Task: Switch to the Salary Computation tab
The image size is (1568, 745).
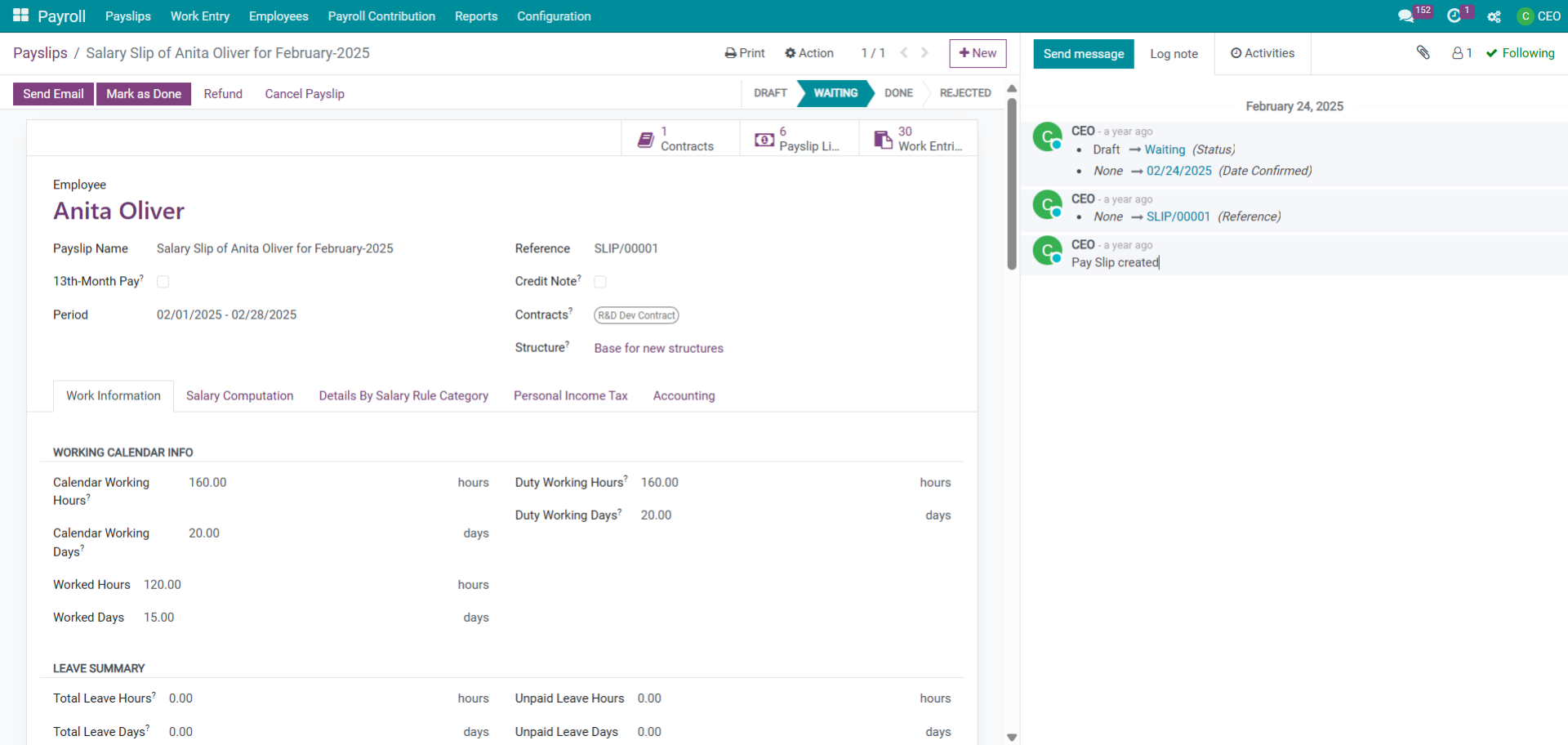Action: pyautogui.click(x=239, y=396)
